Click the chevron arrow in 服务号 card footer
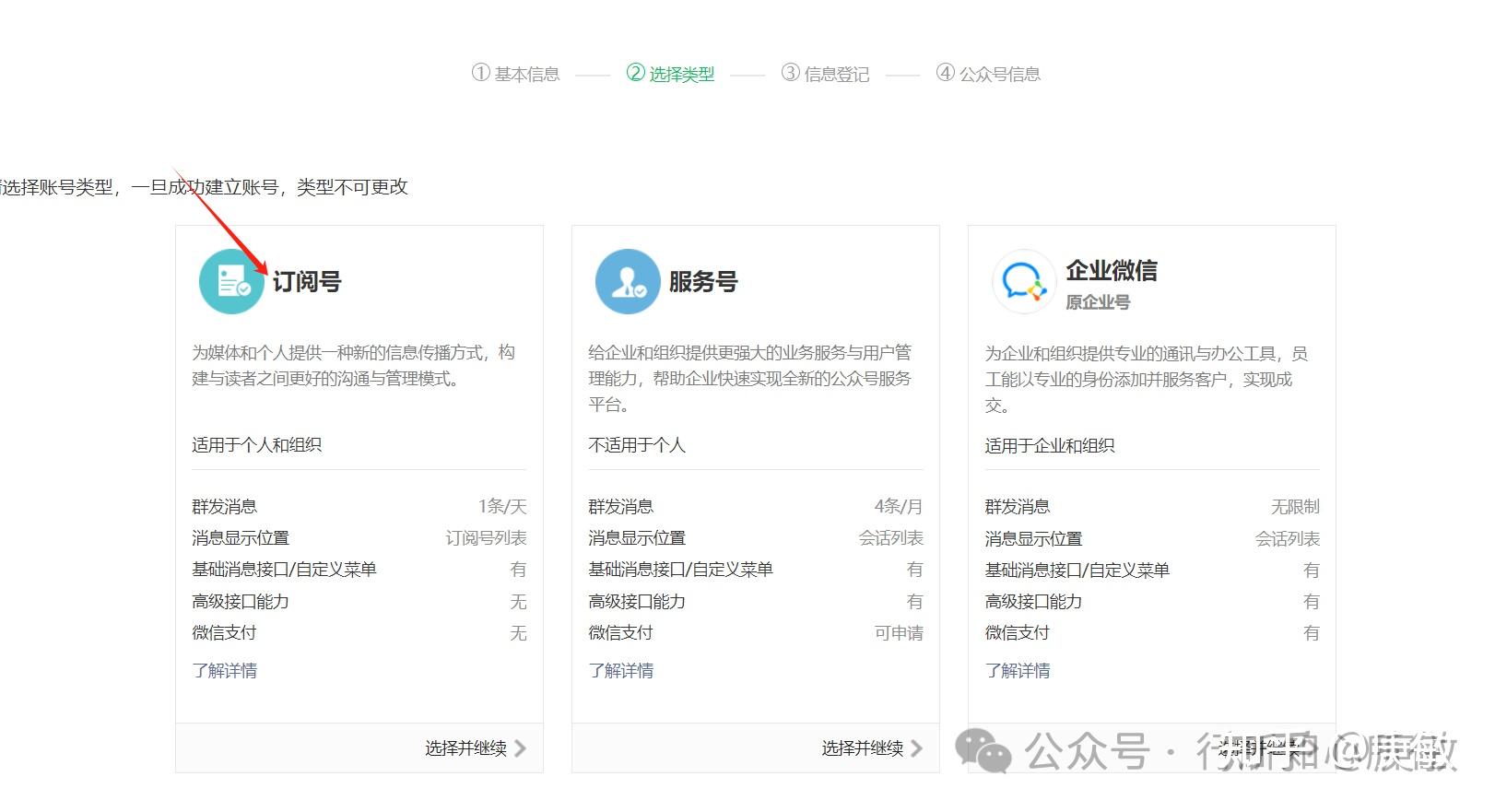 click(x=916, y=748)
